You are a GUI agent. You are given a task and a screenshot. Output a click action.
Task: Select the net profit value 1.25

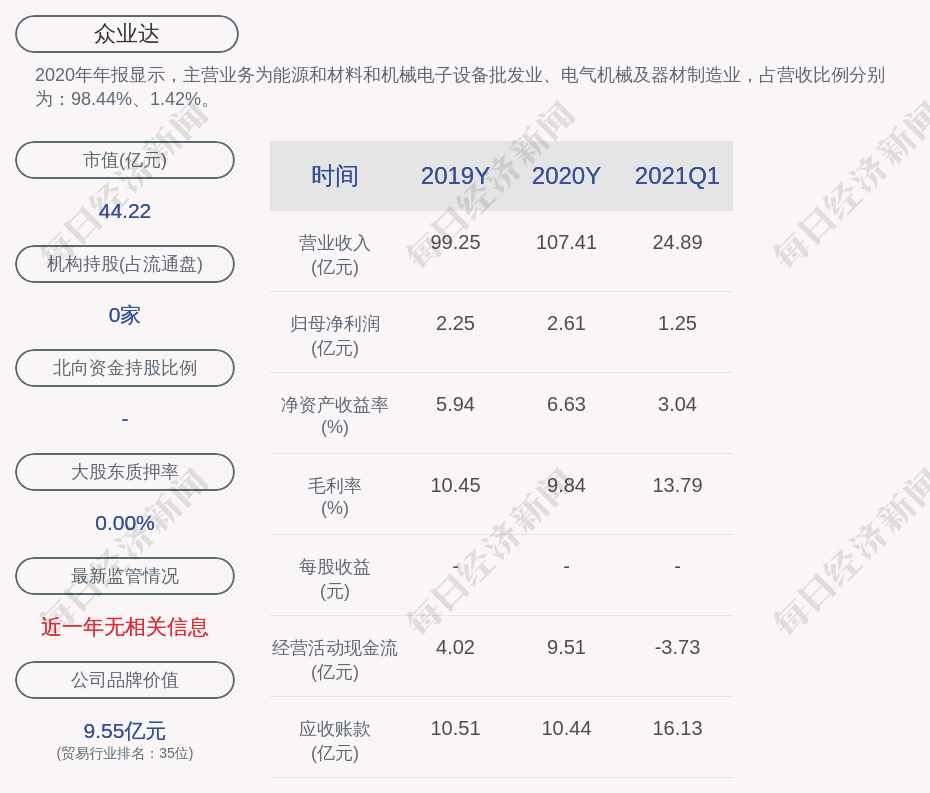coord(677,323)
